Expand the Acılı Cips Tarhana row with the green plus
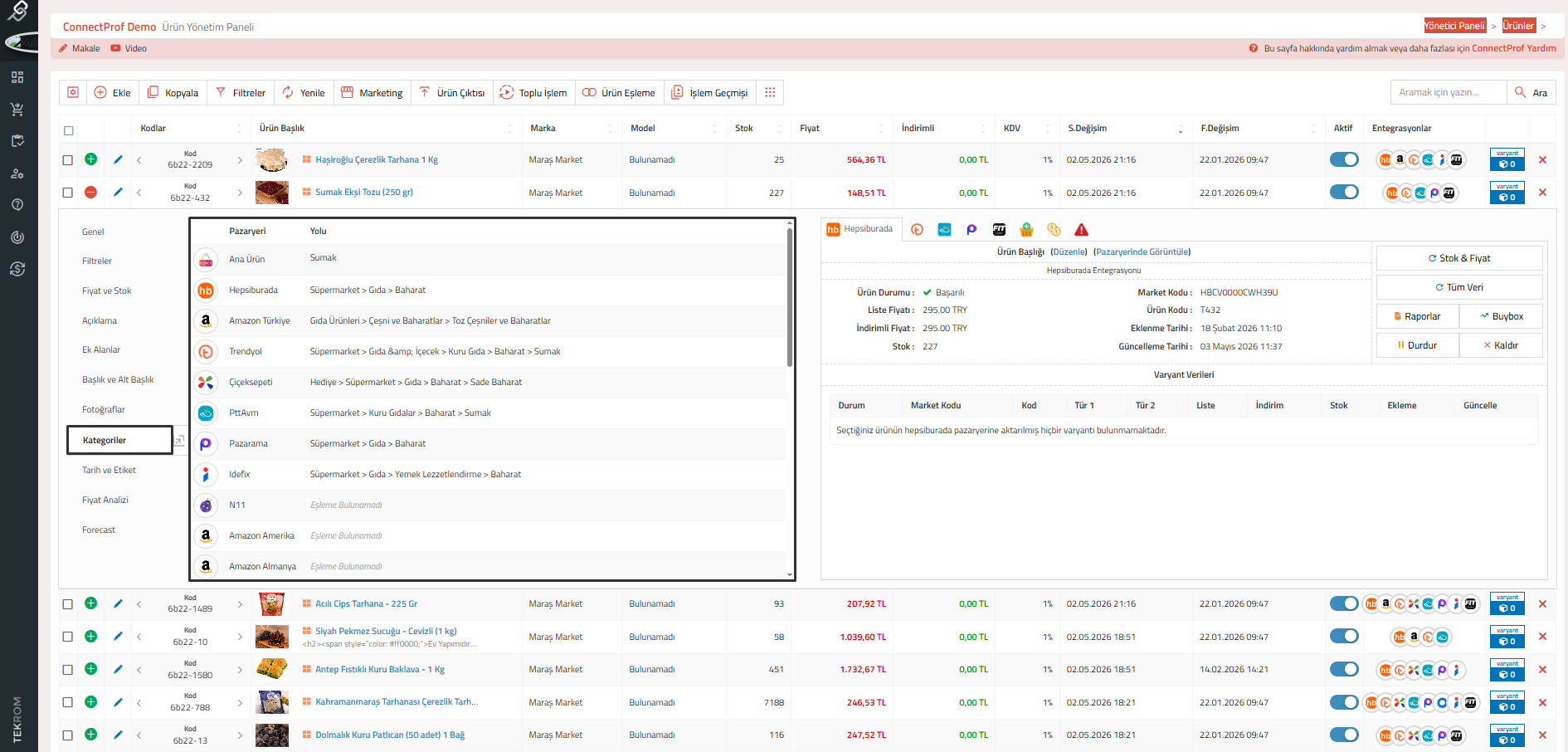The width and height of the screenshot is (1568, 752). [91, 603]
